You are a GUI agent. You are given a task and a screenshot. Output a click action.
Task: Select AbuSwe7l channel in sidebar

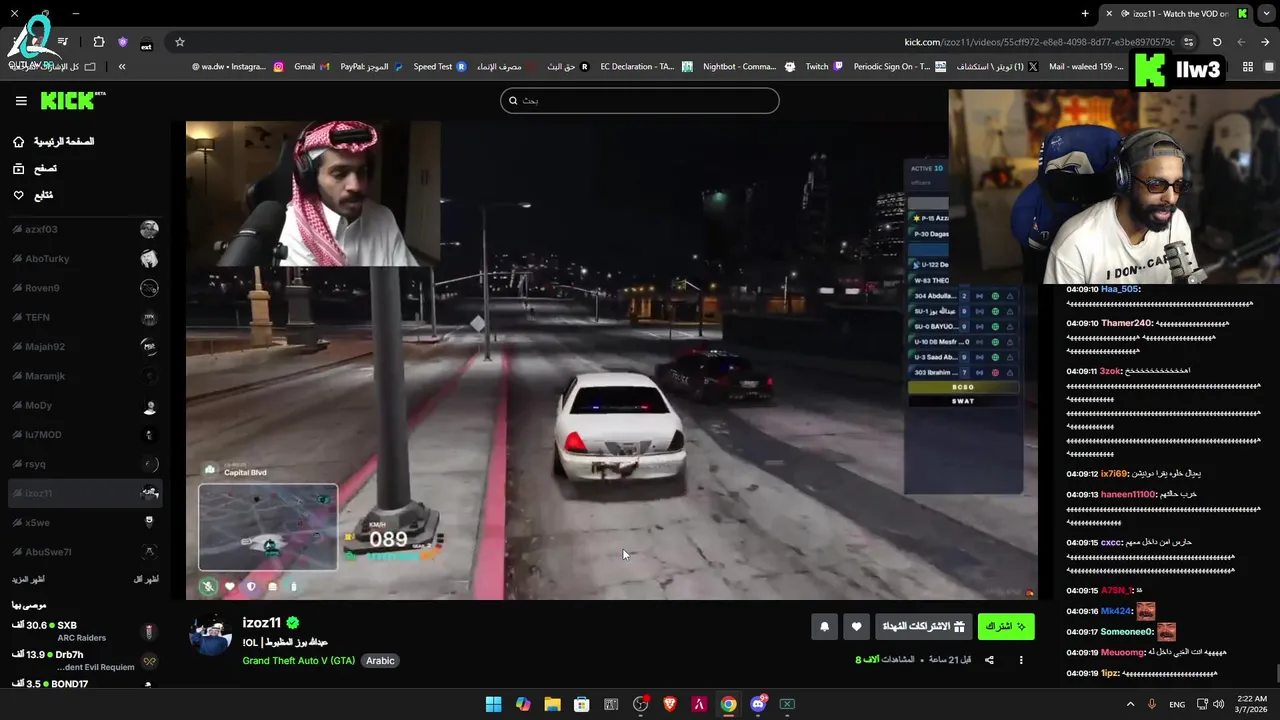85,552
